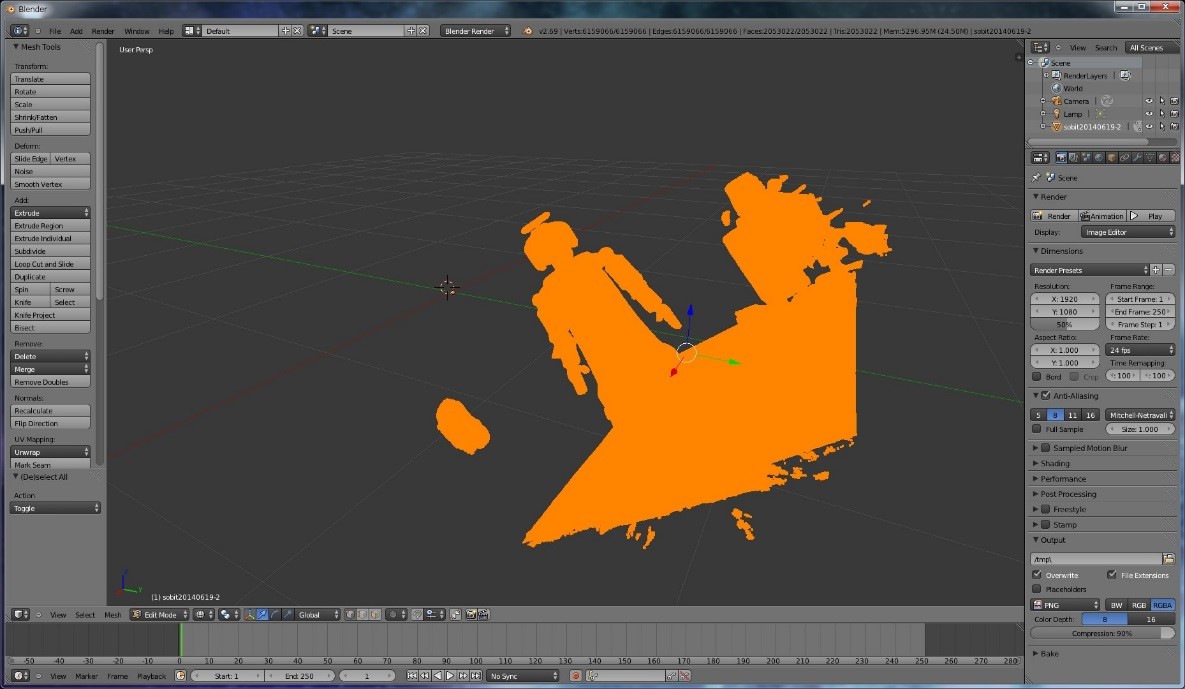This screenshot has height=689, width=1185.
Task: Open the World properties tab icon
Action: tap(1098, 157)
